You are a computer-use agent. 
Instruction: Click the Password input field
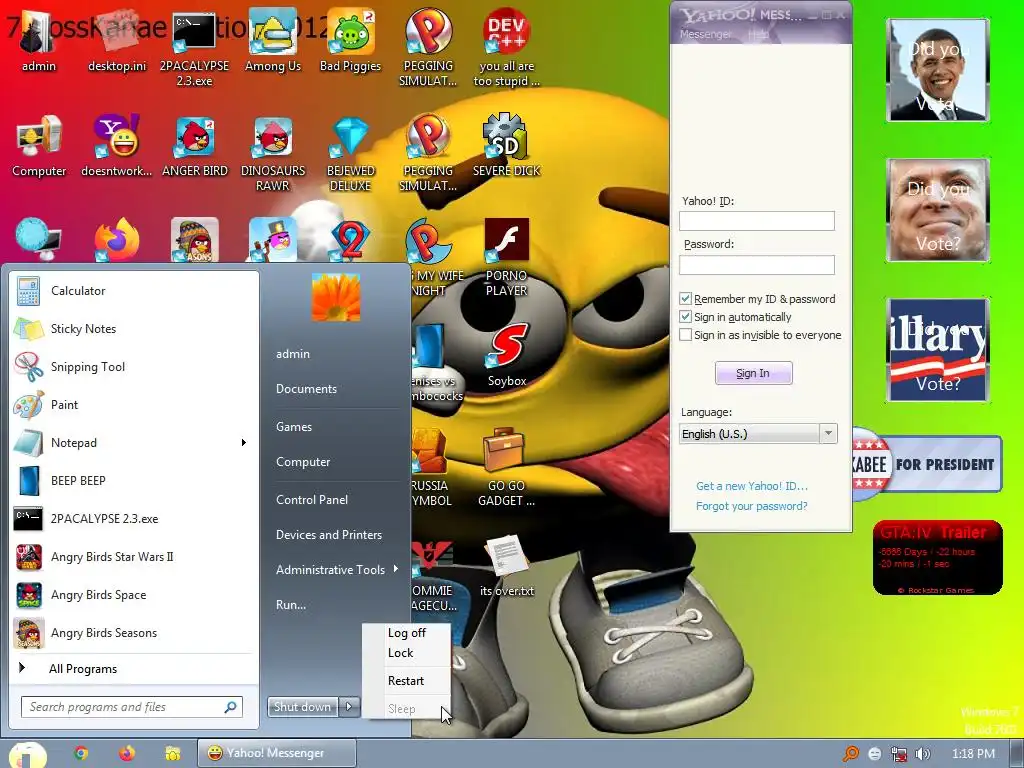757,264
